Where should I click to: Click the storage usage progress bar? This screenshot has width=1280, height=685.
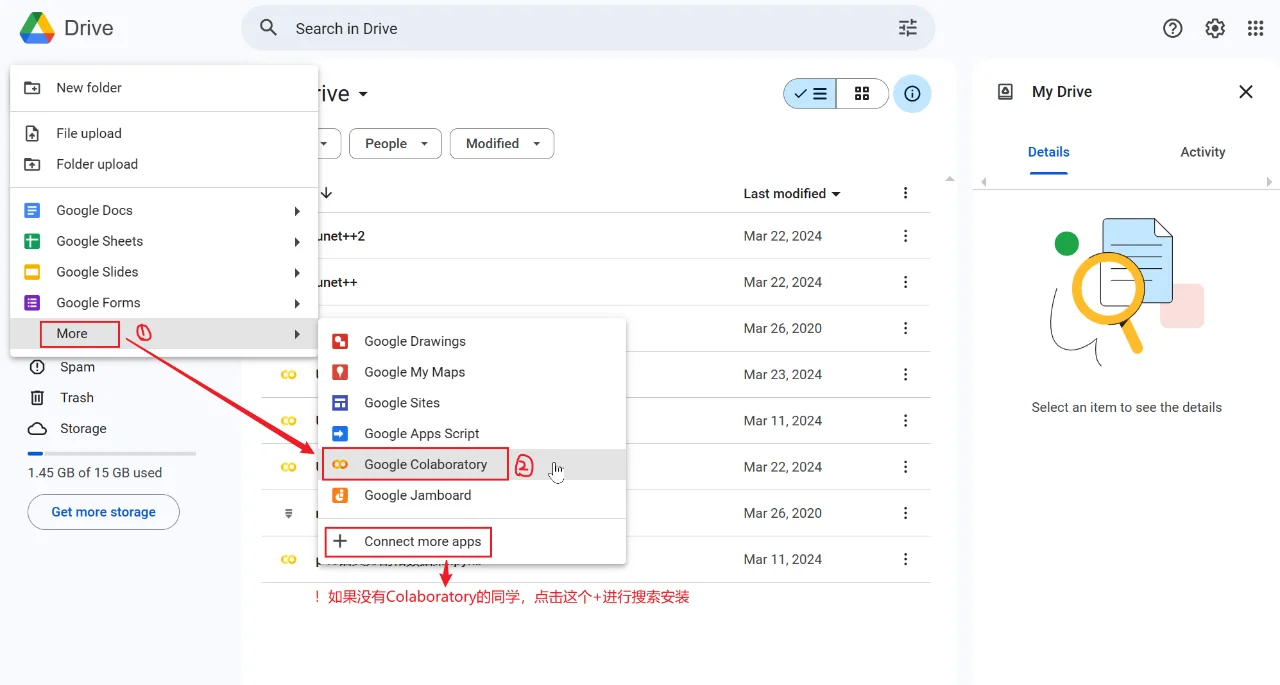click(x=112, y=454)
